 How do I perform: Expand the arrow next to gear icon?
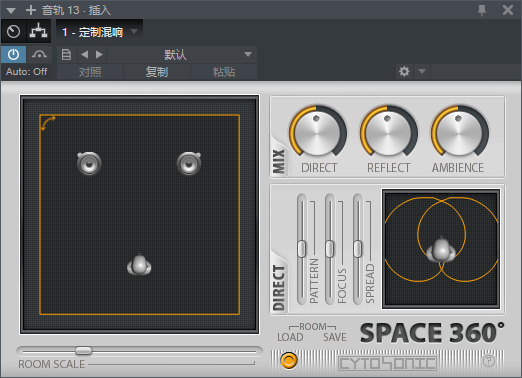pos(422,71)
